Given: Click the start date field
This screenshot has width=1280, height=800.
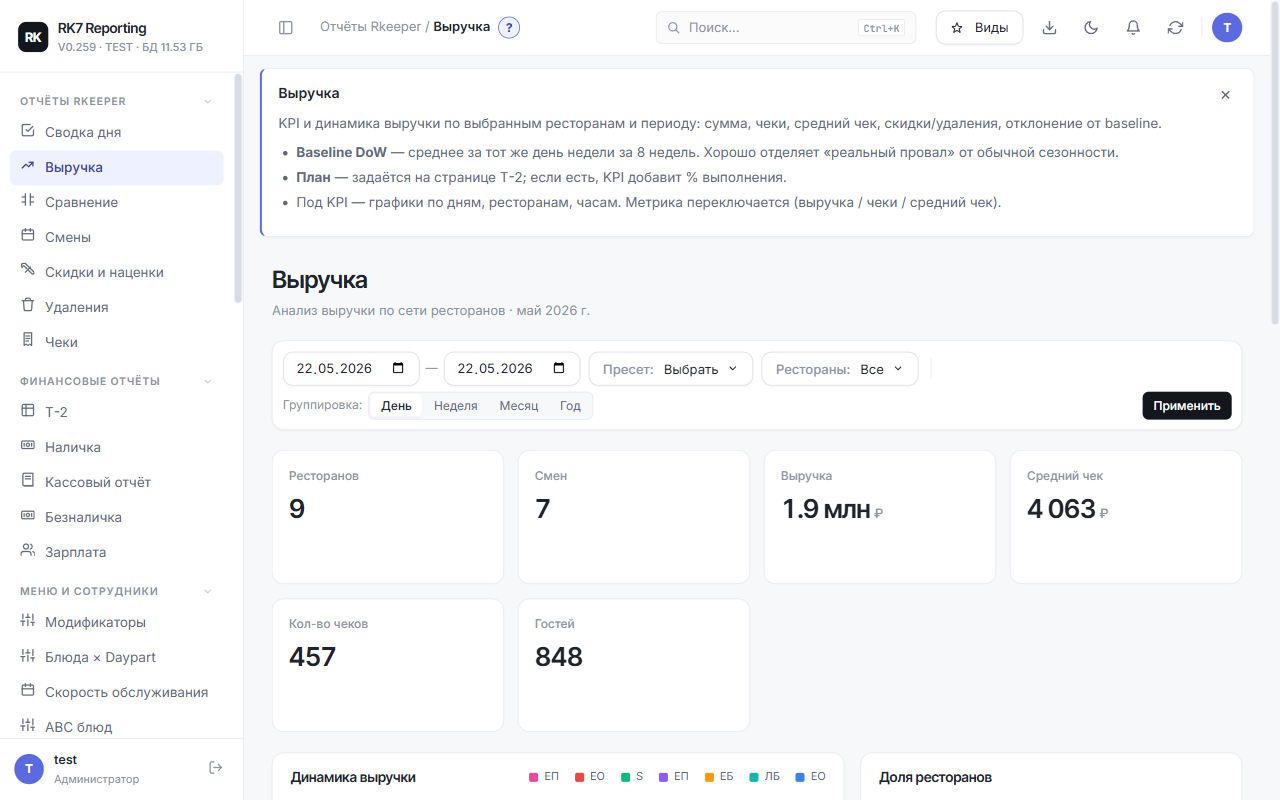Looking at the screenshot, I should pos(351,369).
